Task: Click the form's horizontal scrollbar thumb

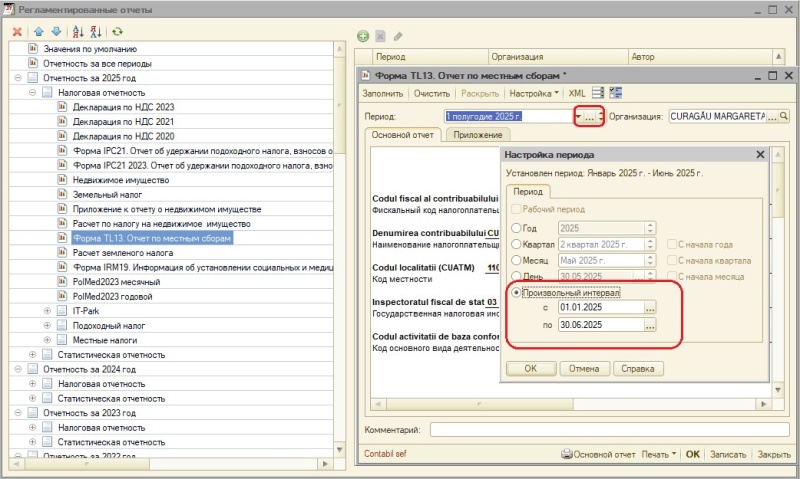Action: coord(480,404)
